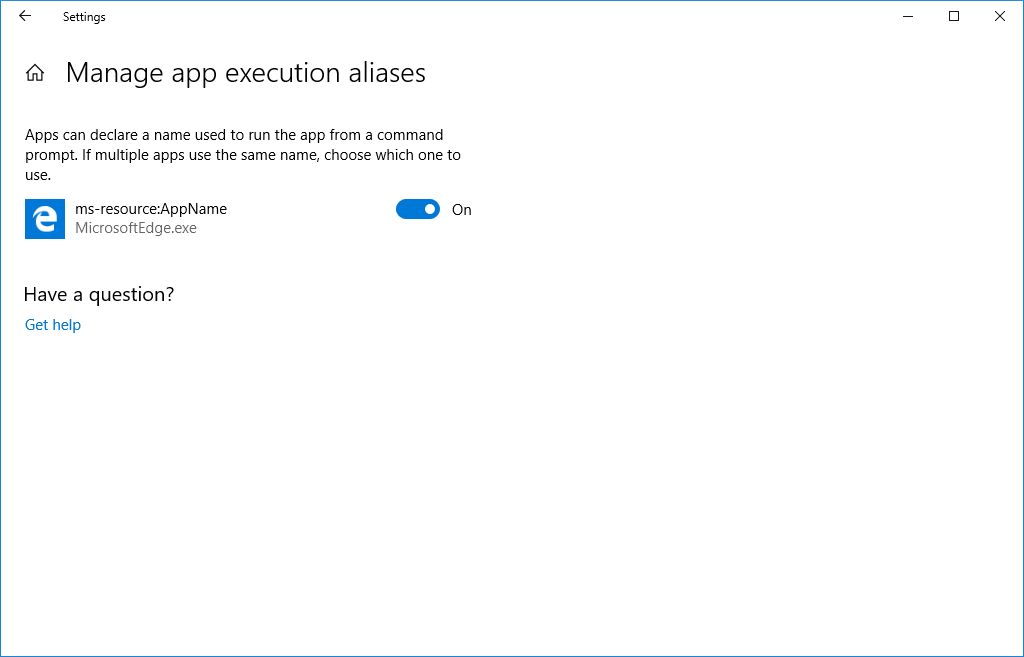This screenshot has width=1024, height=657.
Task: Click the description line starting with prompt.
Action: 243,155
